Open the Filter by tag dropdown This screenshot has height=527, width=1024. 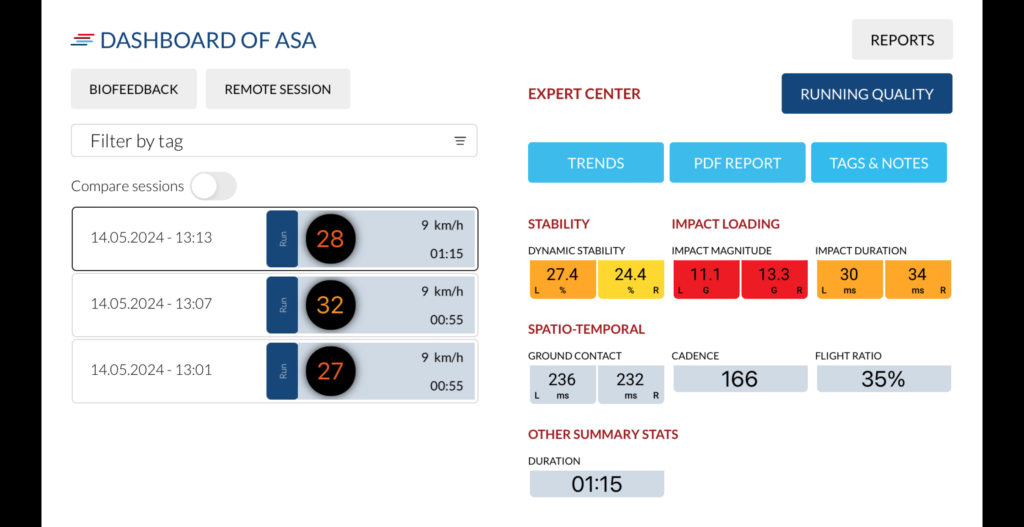tap(273, 141)
